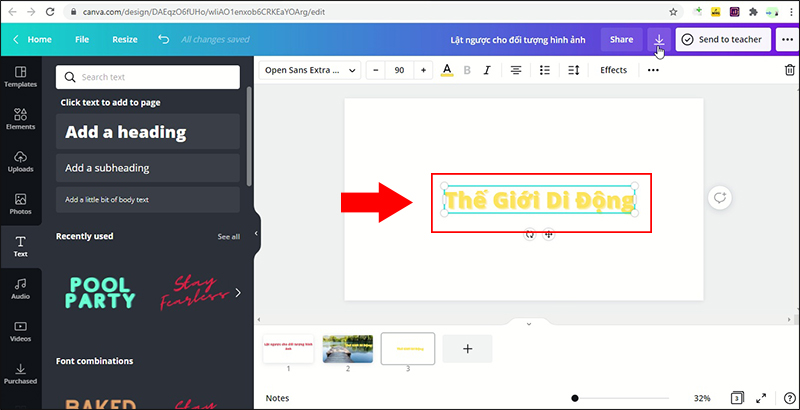Open the Elements sidebar panel
The image size is (800, 410).
[20, 119]
